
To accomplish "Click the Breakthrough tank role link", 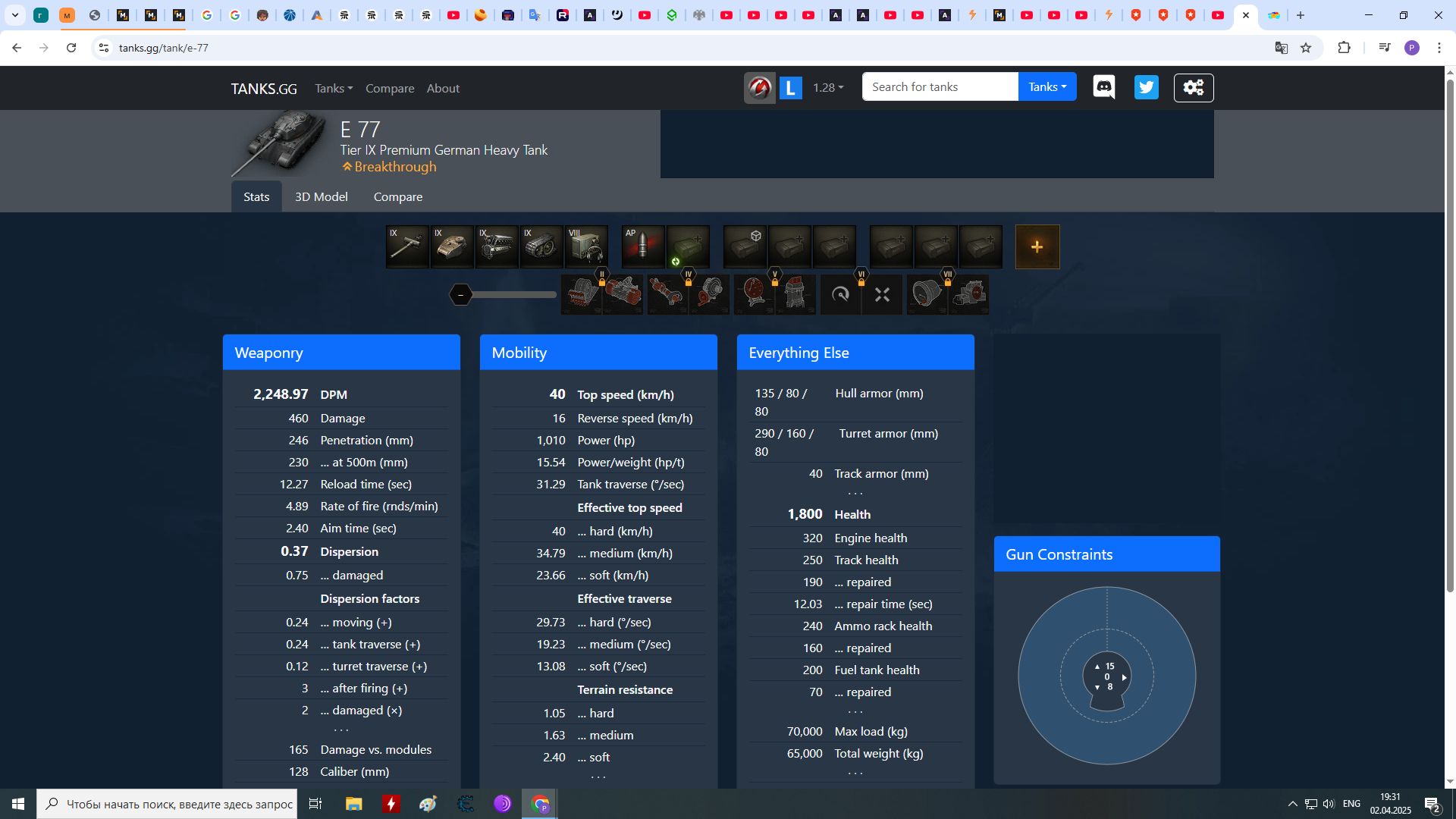I will coord(389,167).
